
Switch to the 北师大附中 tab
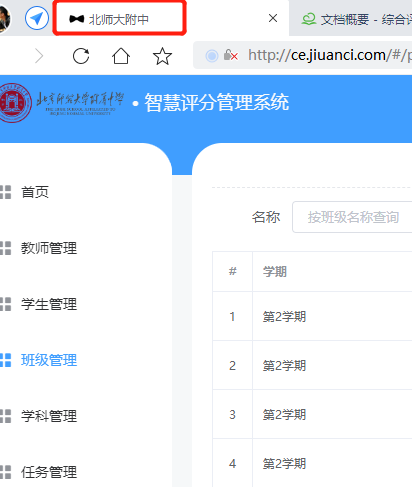coord(119,19)
